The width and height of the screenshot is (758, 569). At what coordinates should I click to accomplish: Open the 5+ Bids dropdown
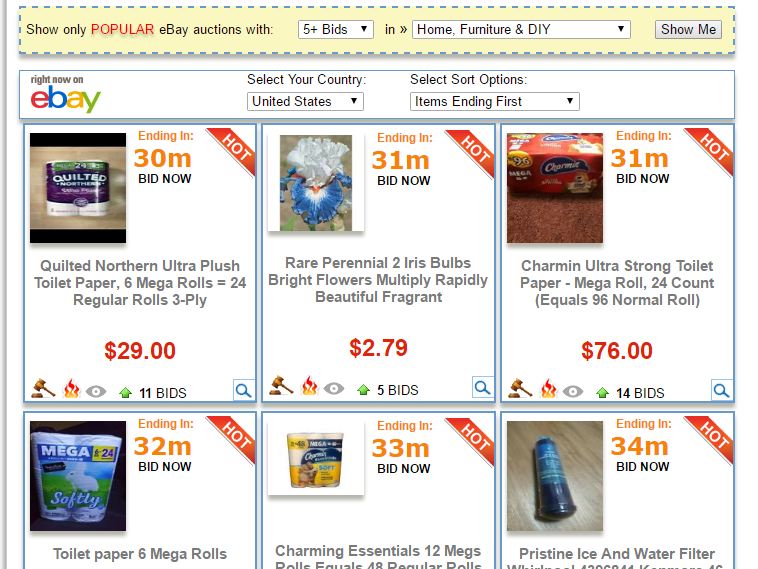coord(335,29)
